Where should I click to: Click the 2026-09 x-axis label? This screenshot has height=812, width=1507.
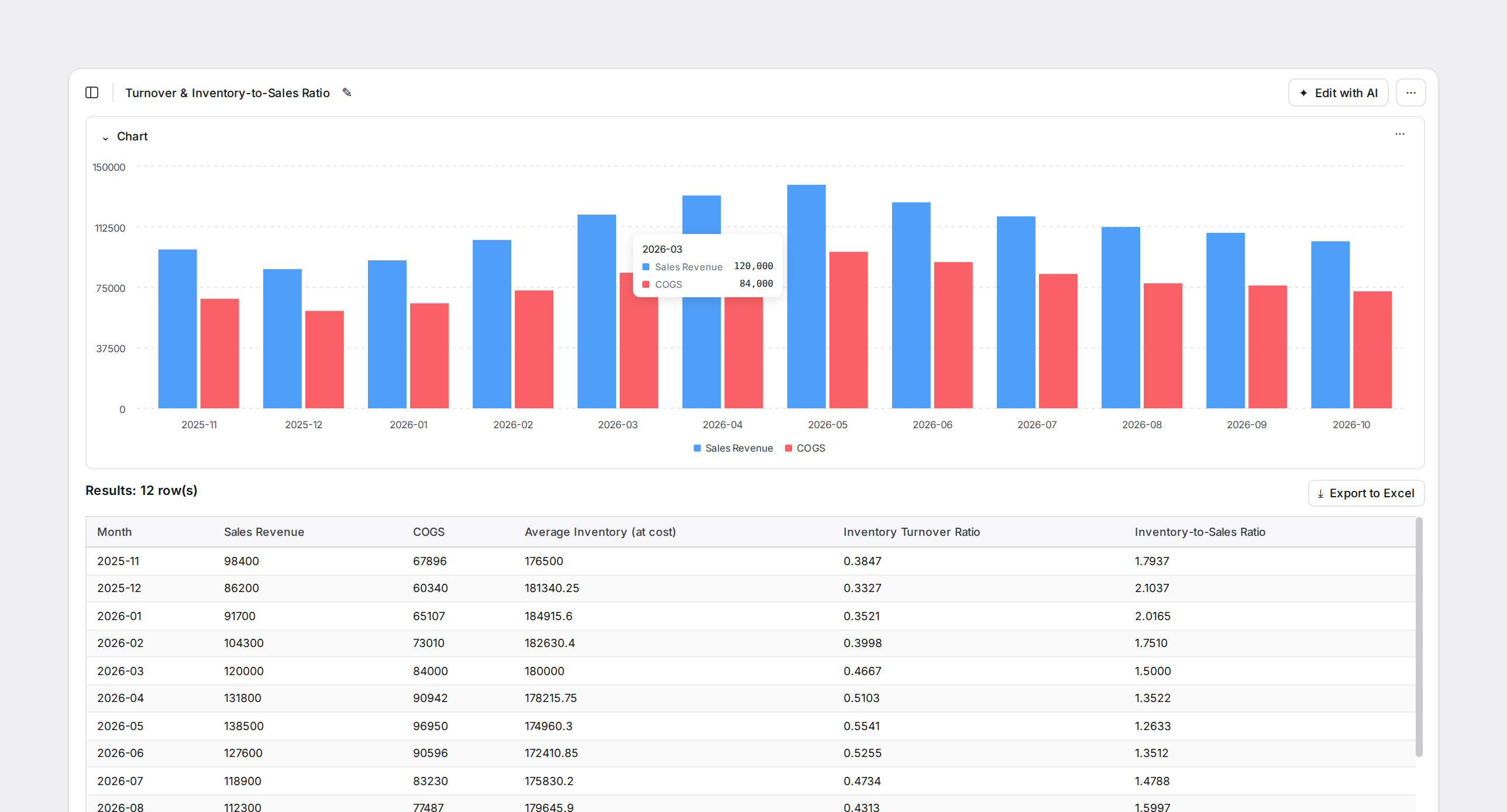(1246, 425)
